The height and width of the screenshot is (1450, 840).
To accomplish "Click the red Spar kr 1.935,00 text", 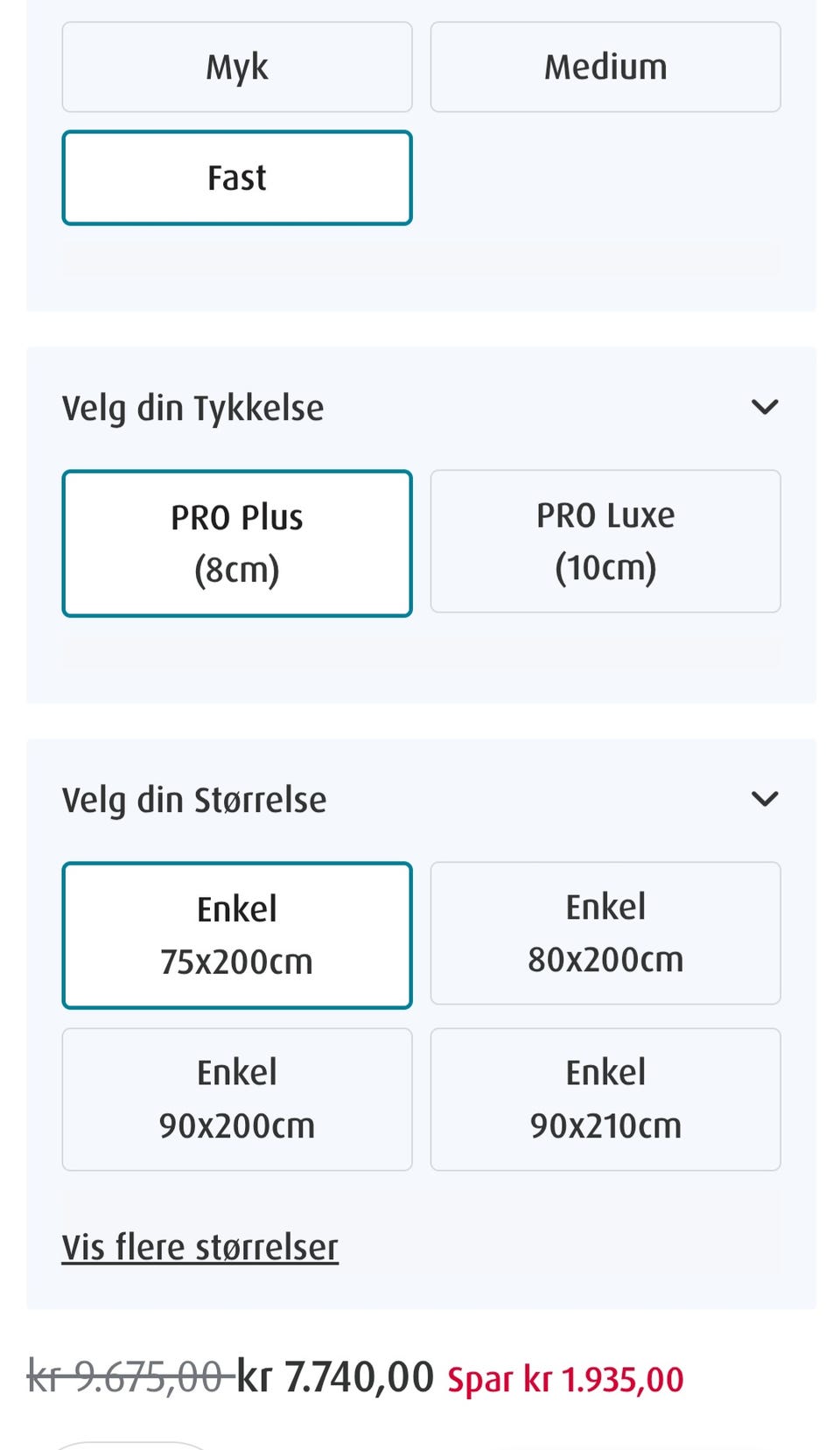I will (x=565, y=1379).
